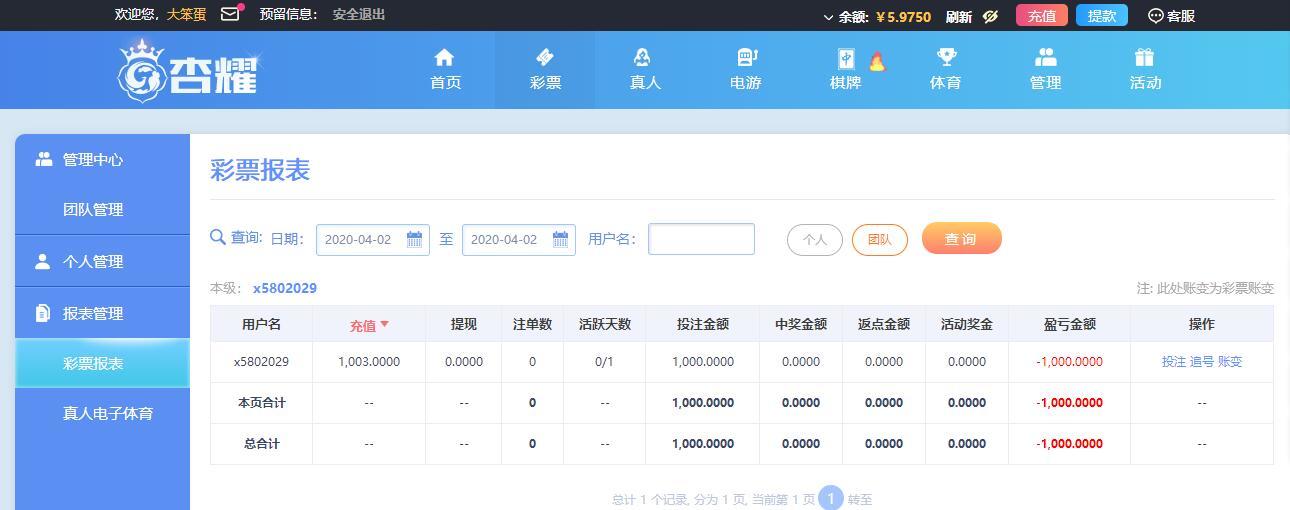
Task: Click the orange 查询 search button
Action: [x=961, y=238]
